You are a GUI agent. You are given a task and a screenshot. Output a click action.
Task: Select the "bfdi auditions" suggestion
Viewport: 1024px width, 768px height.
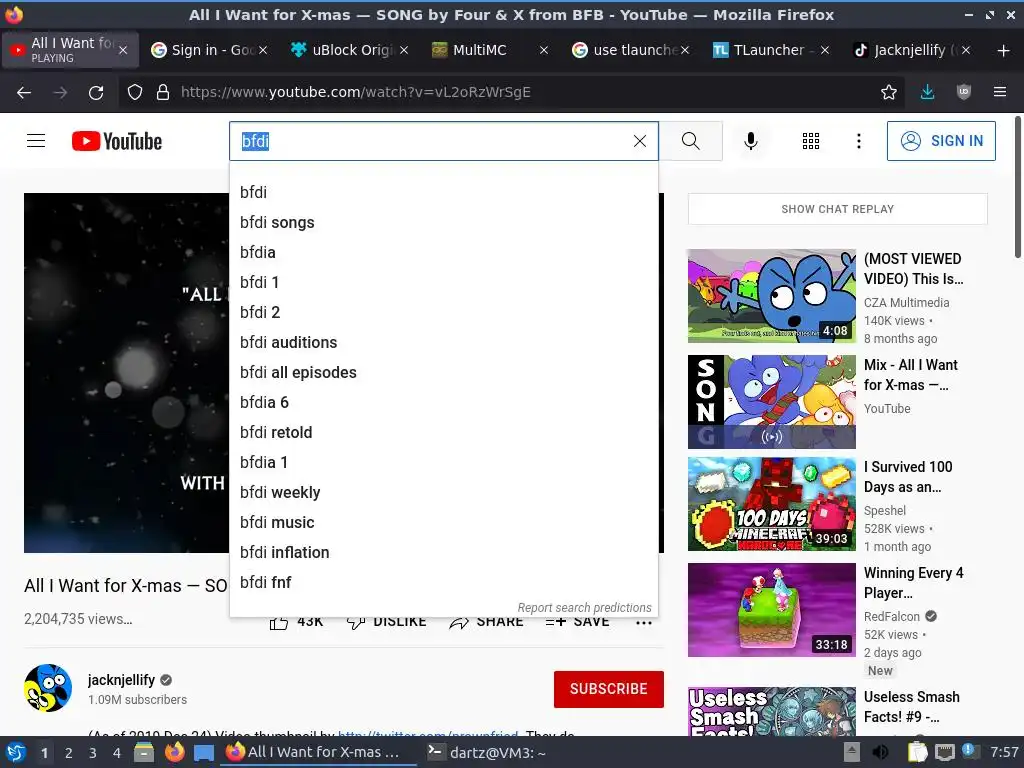pyautogui.click(x=444, y=343)
